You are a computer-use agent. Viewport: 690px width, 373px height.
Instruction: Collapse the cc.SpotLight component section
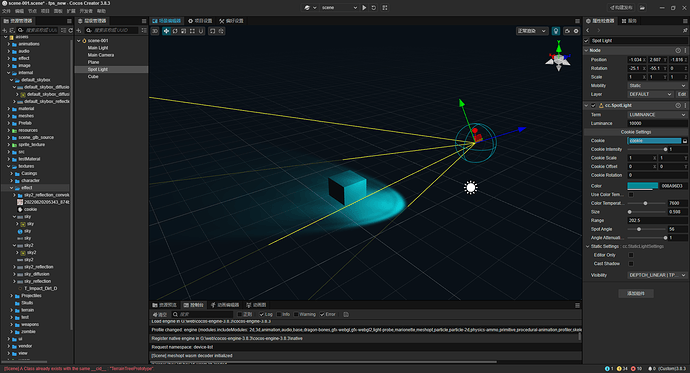point(587,106)
